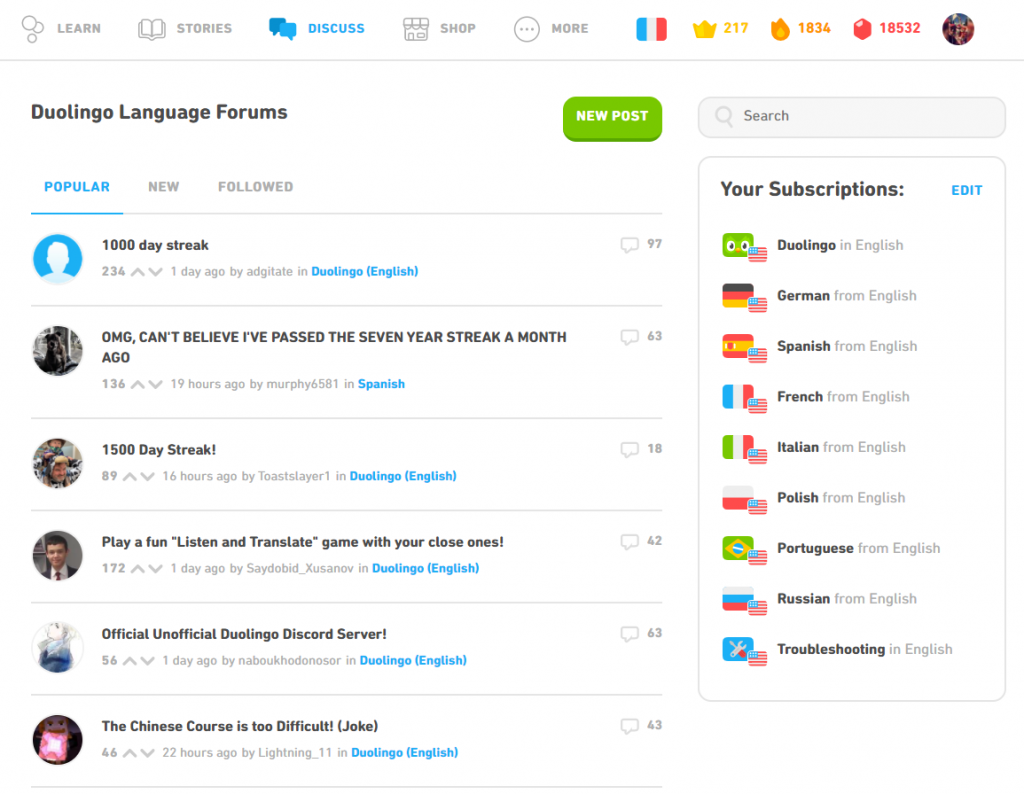Click the Discuss speech bubbles icon
The height and width of the screenshot is (794, 1024).
(x=283, y=29)
